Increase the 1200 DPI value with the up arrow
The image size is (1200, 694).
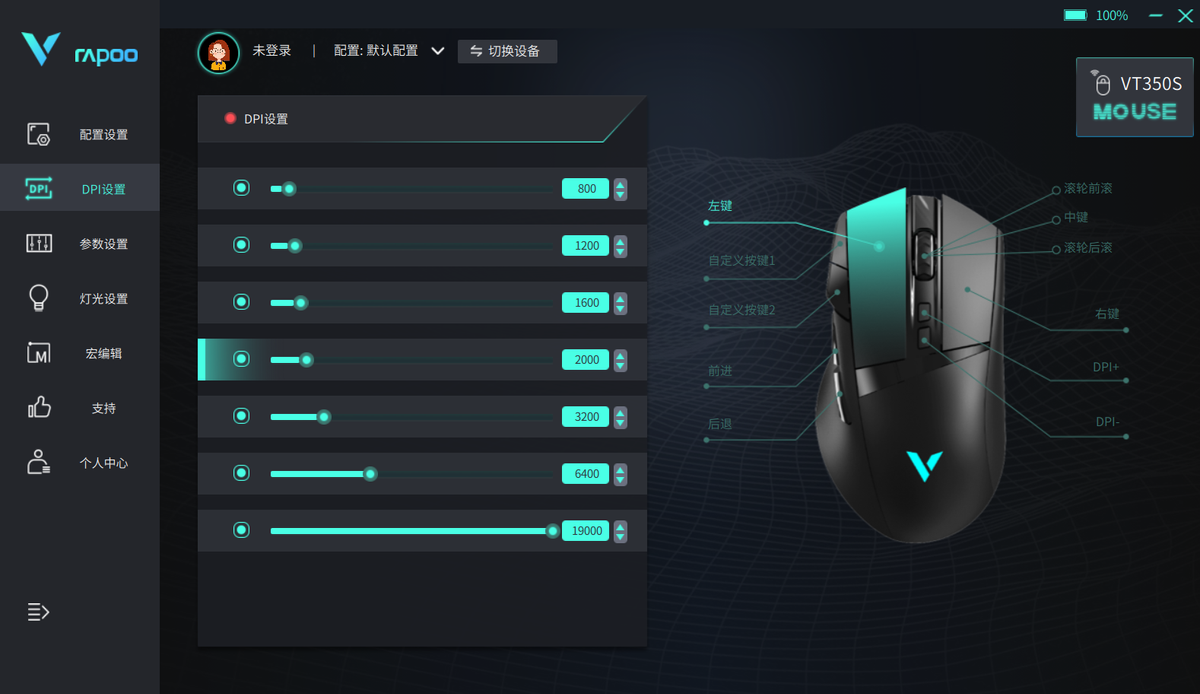click(621, 240)
